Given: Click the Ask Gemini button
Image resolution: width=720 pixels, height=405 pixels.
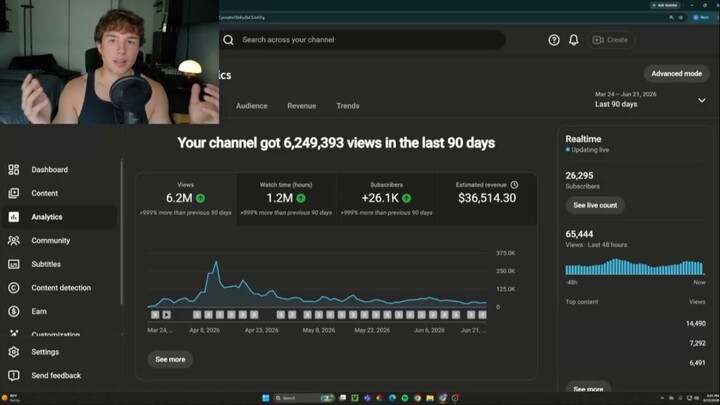Looking at the screenshot, I should 665,5.
